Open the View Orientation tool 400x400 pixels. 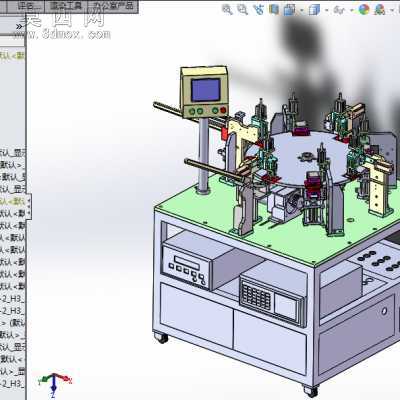pos(289,9)
